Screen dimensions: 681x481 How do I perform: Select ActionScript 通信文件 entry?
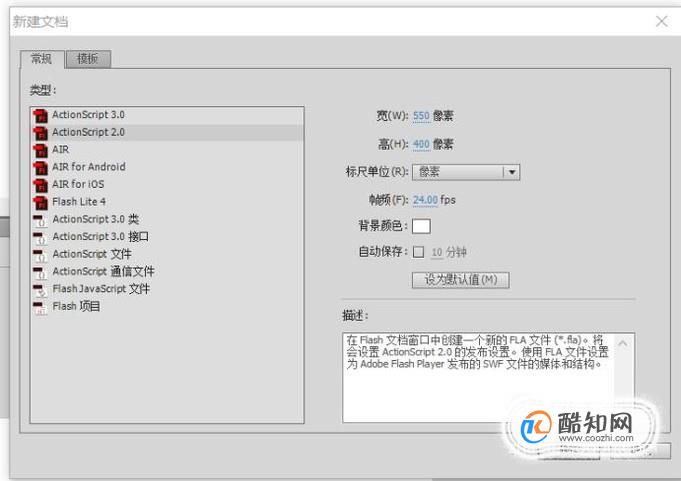(167, 271)
